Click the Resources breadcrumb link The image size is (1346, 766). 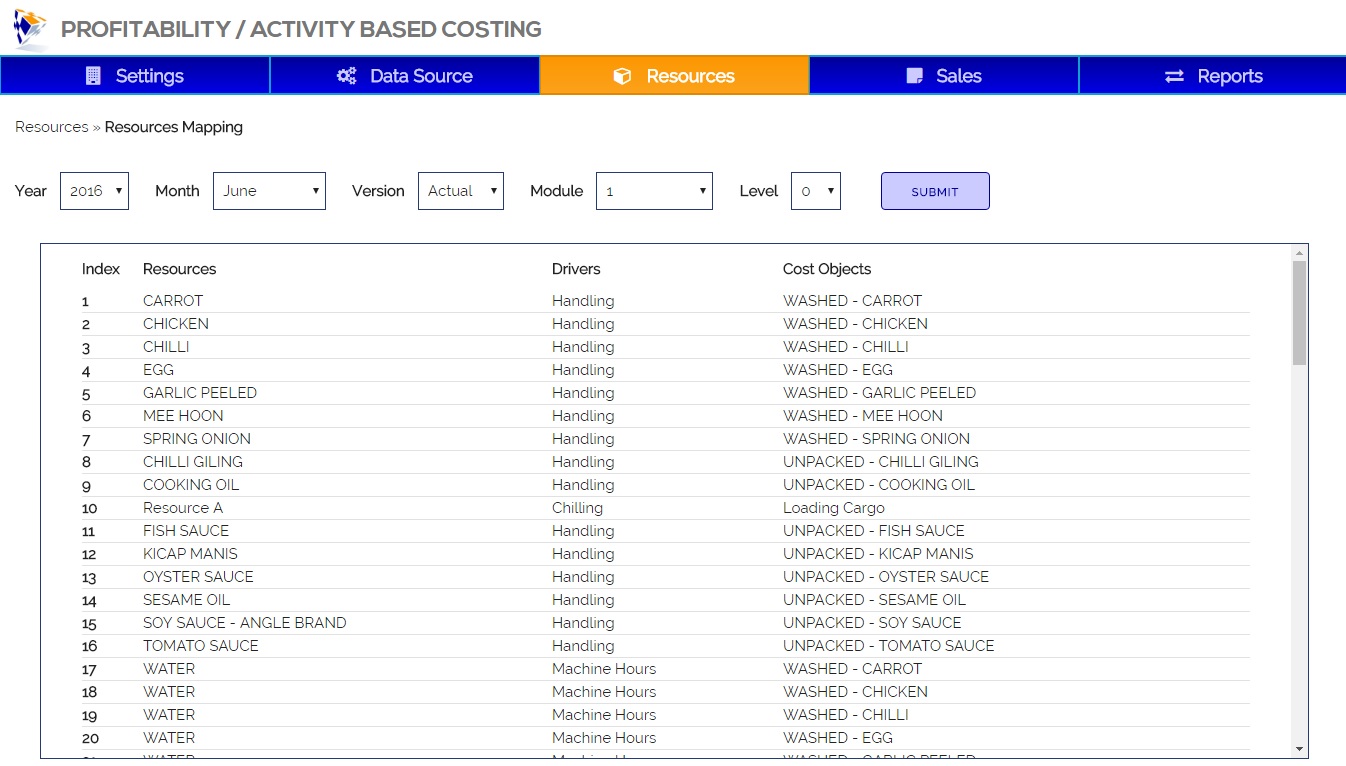52,127
